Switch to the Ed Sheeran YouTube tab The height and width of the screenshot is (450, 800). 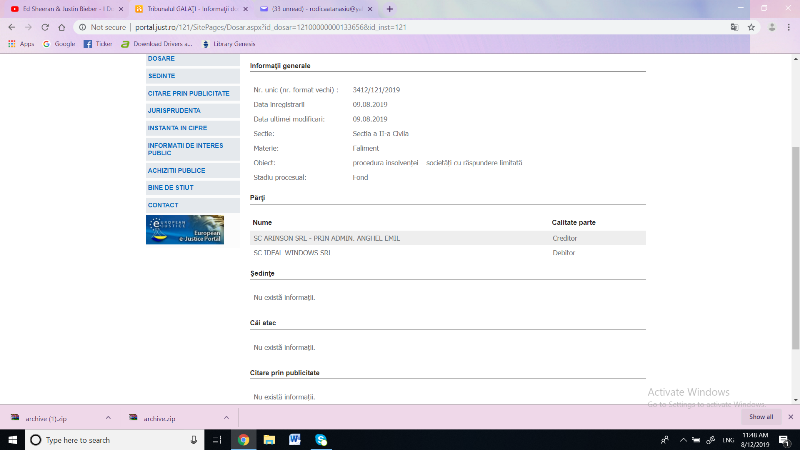64,9
